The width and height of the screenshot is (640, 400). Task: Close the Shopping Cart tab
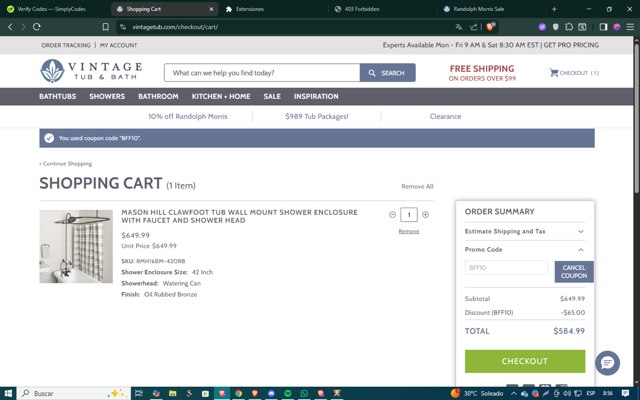[x=211, y=9]
